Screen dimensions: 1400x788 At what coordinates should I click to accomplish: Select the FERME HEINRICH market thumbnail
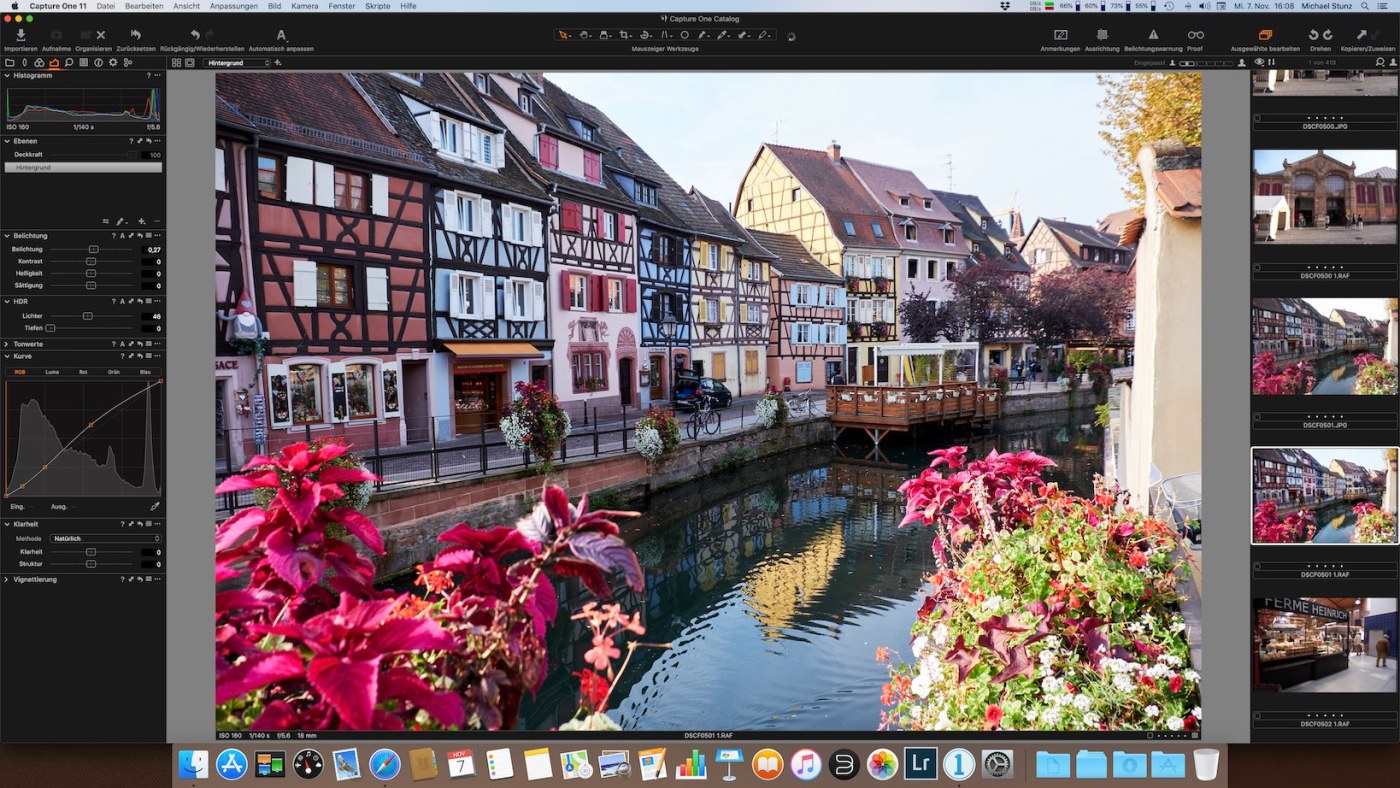[x=1324, y=645]
